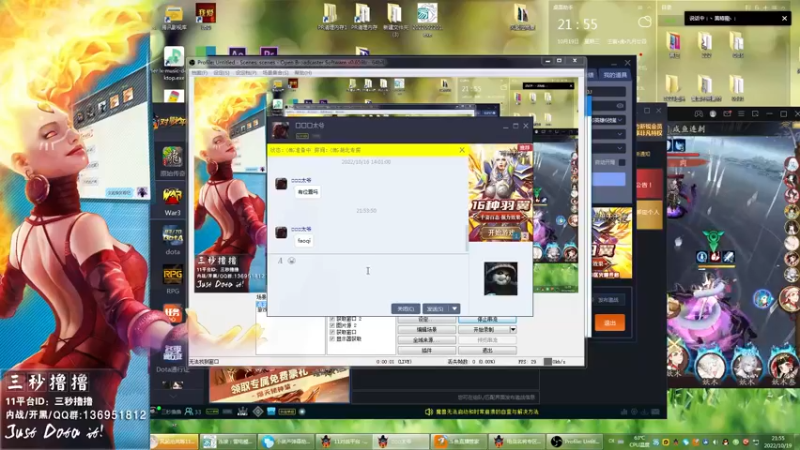This screenshot has width=800, height=450.
Task: Open the 场景集合 menu in OBS
Action: pos(276,73)
